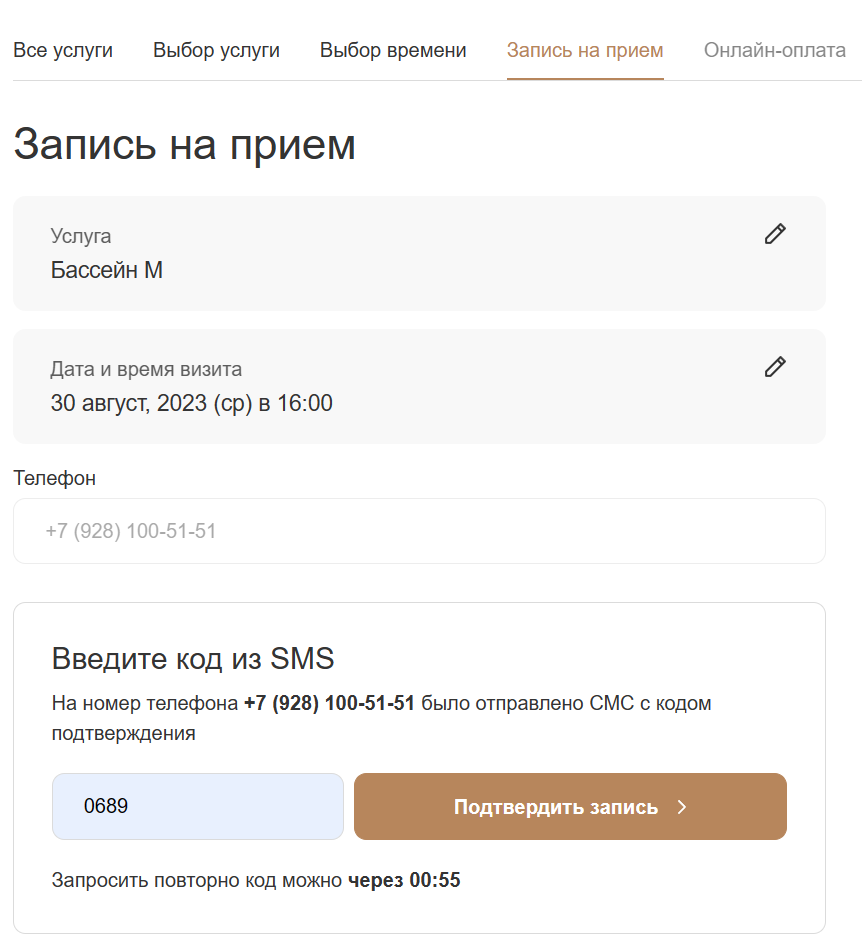Go to the Выбор времени tab
The width and height of the screenshot is (862, 946).
click(x=393, y=50)
